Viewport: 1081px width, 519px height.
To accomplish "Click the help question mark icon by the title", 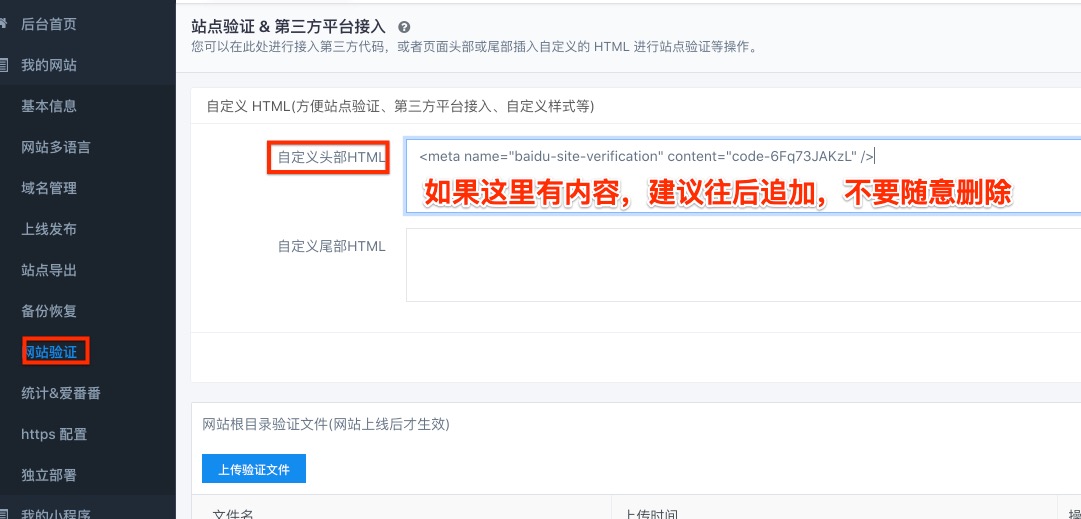I will click(x=404, y=28).
